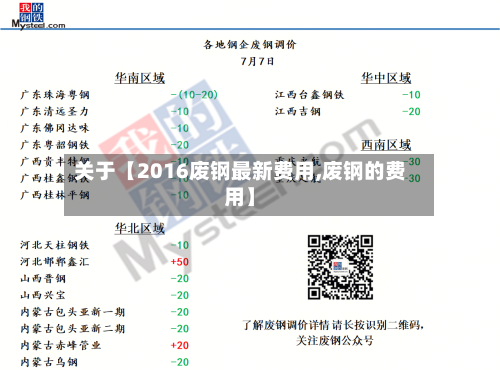The image size is (500, 370).
Task: Click the -20 value for 内蒙古乌钢
Action: [x=180, y=362]
